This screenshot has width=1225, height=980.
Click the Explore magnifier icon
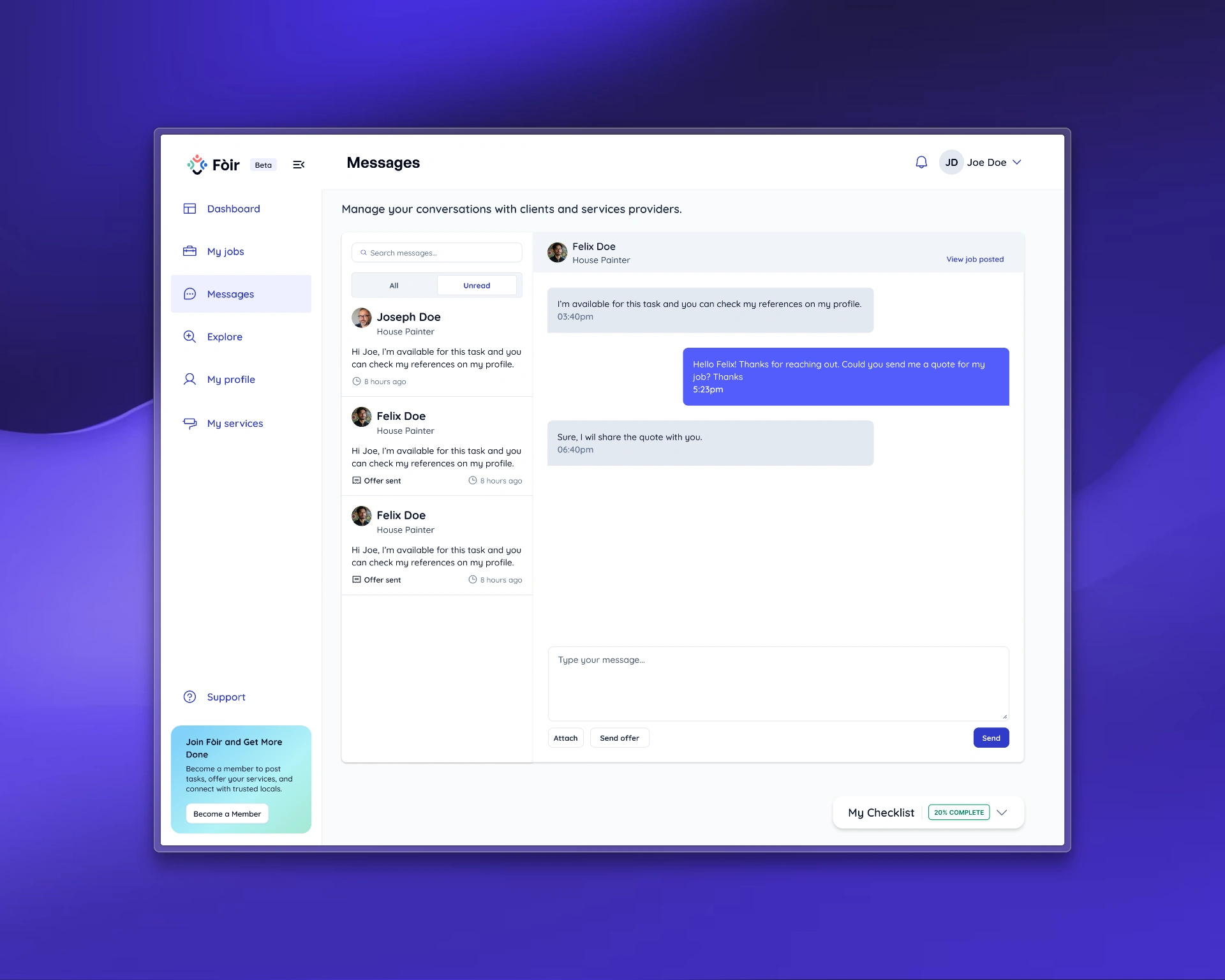[x=190, y=337]
